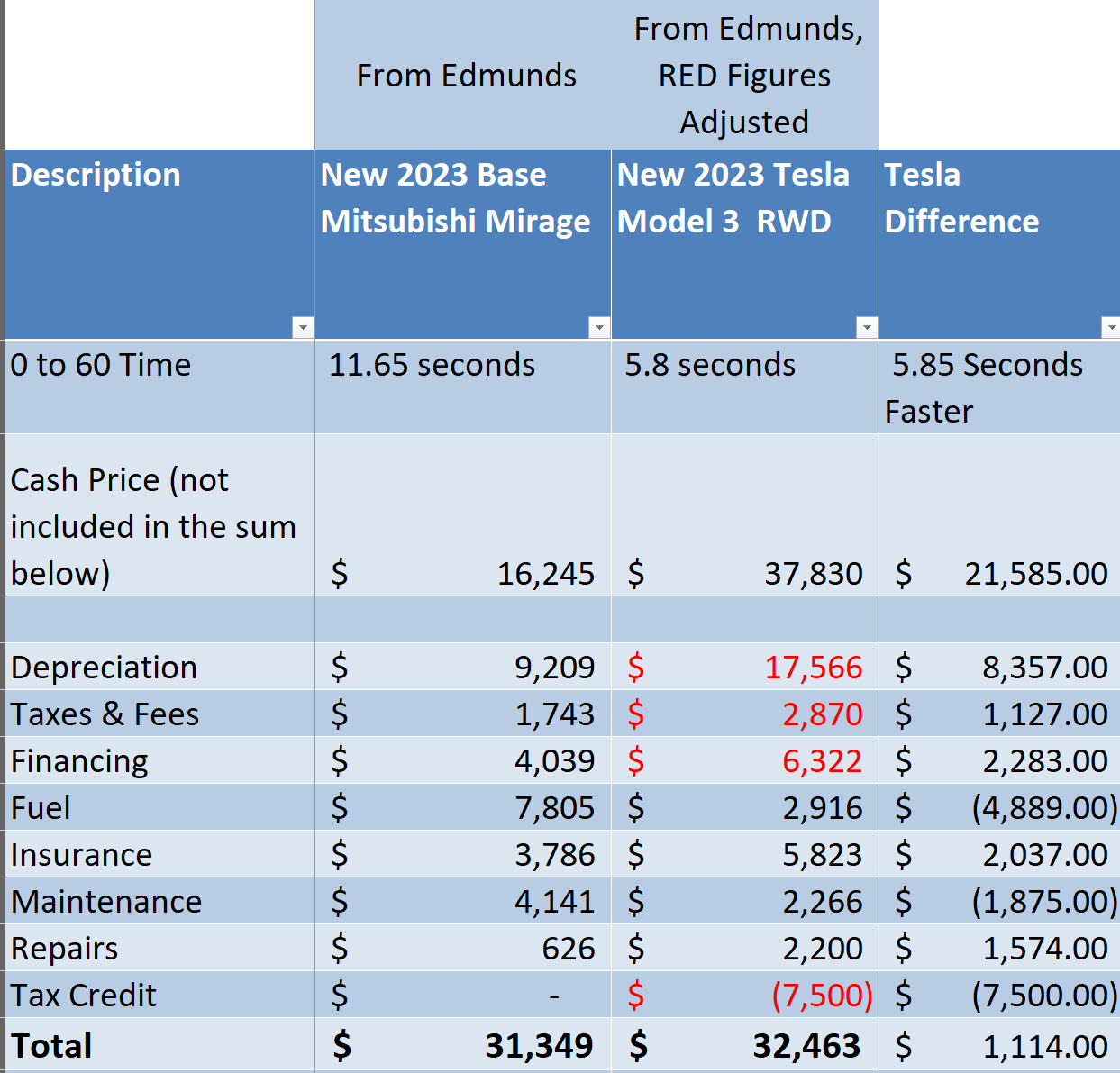
Task: Click the total difference 1,114.00
Action: coord(1045,1046)
